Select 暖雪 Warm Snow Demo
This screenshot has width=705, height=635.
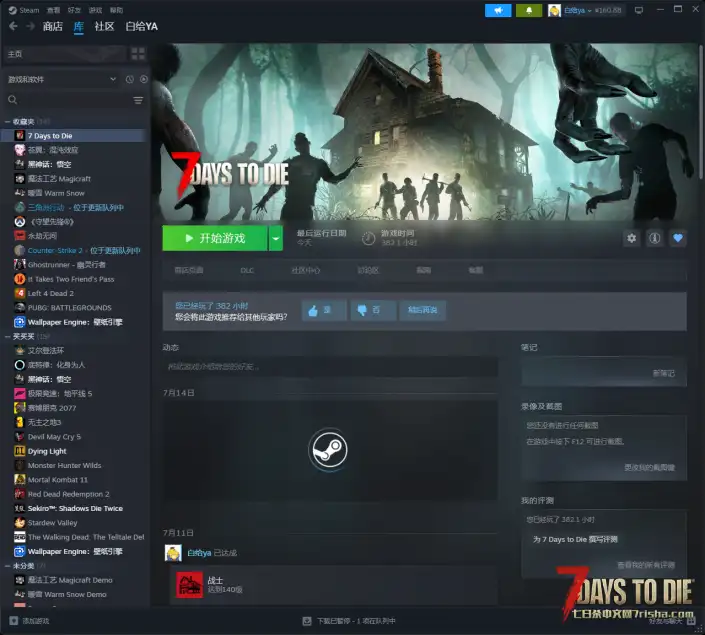[x=60, y=595]
